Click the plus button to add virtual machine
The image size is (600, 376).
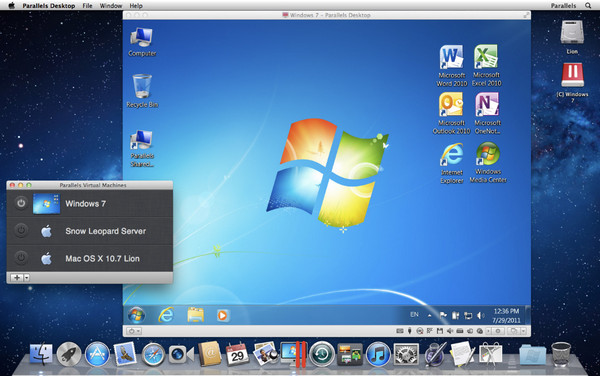pos(17,278)
